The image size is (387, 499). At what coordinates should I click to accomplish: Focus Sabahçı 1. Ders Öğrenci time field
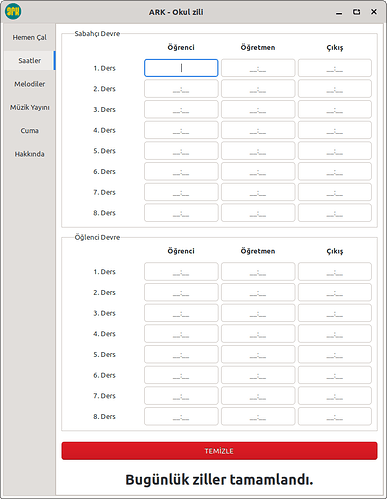point(181,68)
